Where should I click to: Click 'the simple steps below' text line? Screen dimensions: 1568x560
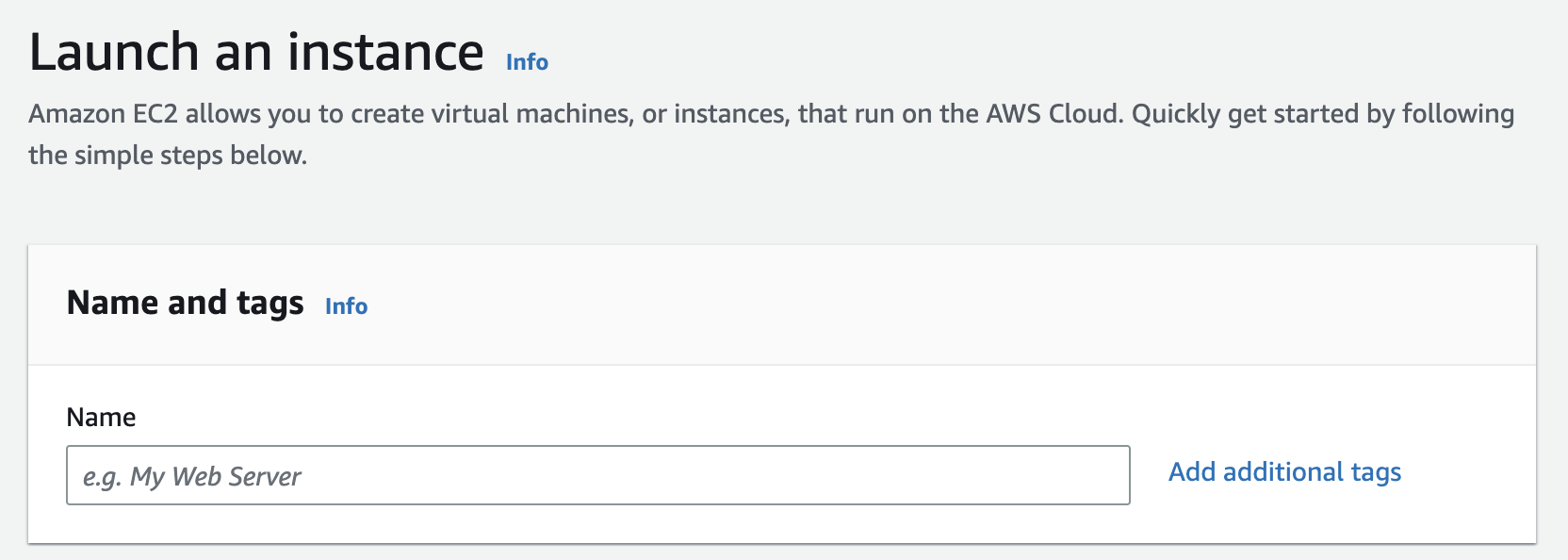(x=168, y=156)
